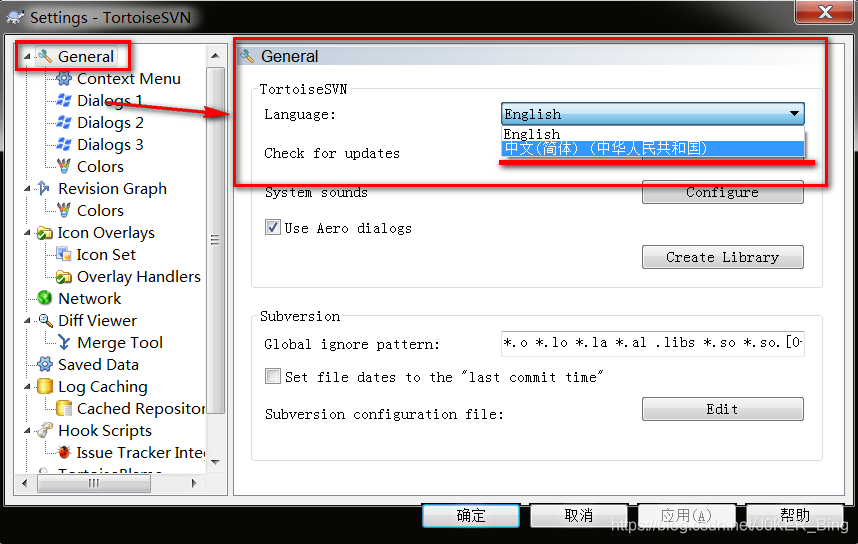Open the Overlay Handlers settings page
Image resolution: width=858 pixels, height=544 pixels.
click(138, 276)
